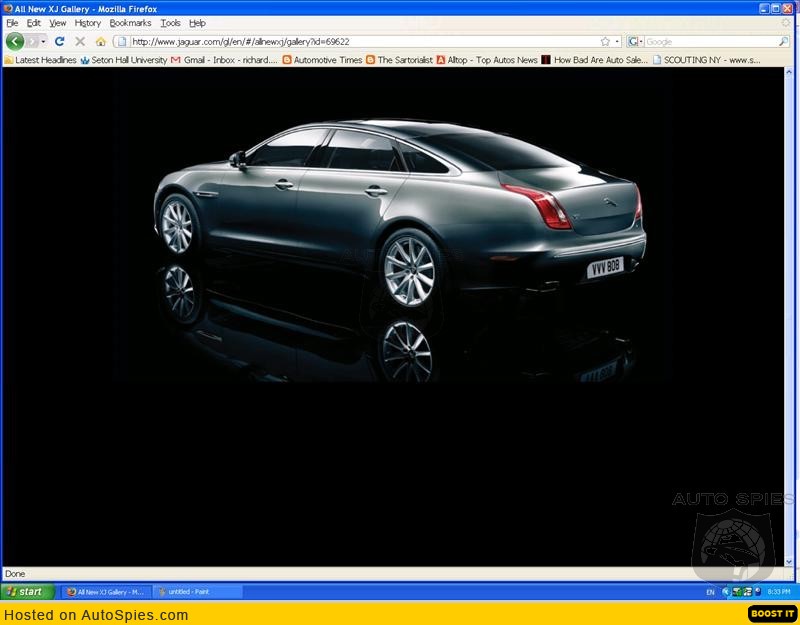Click the Forward navigation arrow

(33, 41)
